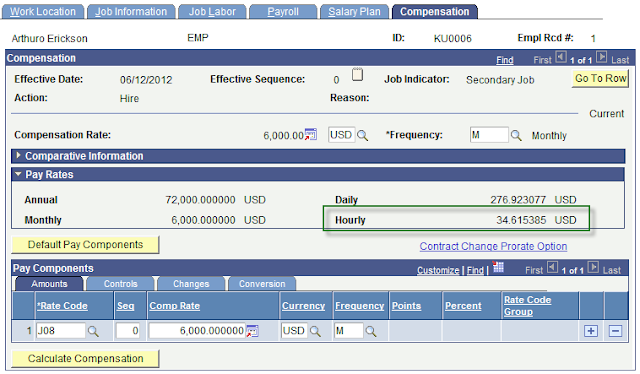Click the Seq field containing 0
This screenshot has width=640, height=374.
point(128,330)
